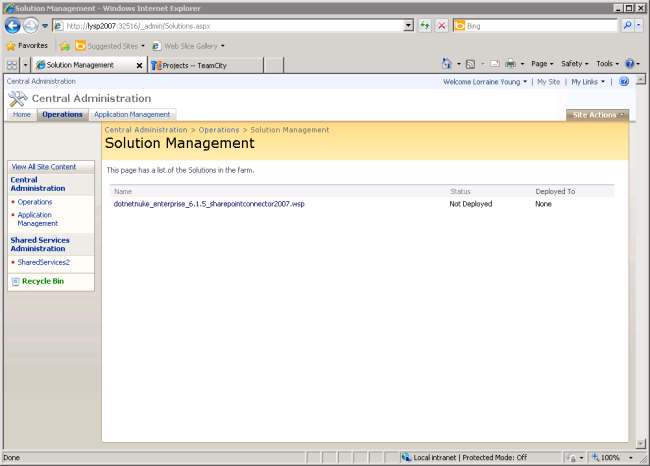Image resolution: width=650 pixels, height=466 pixels.
Task: Click the RSS Feeds icon
Action: tap(471, 64)
